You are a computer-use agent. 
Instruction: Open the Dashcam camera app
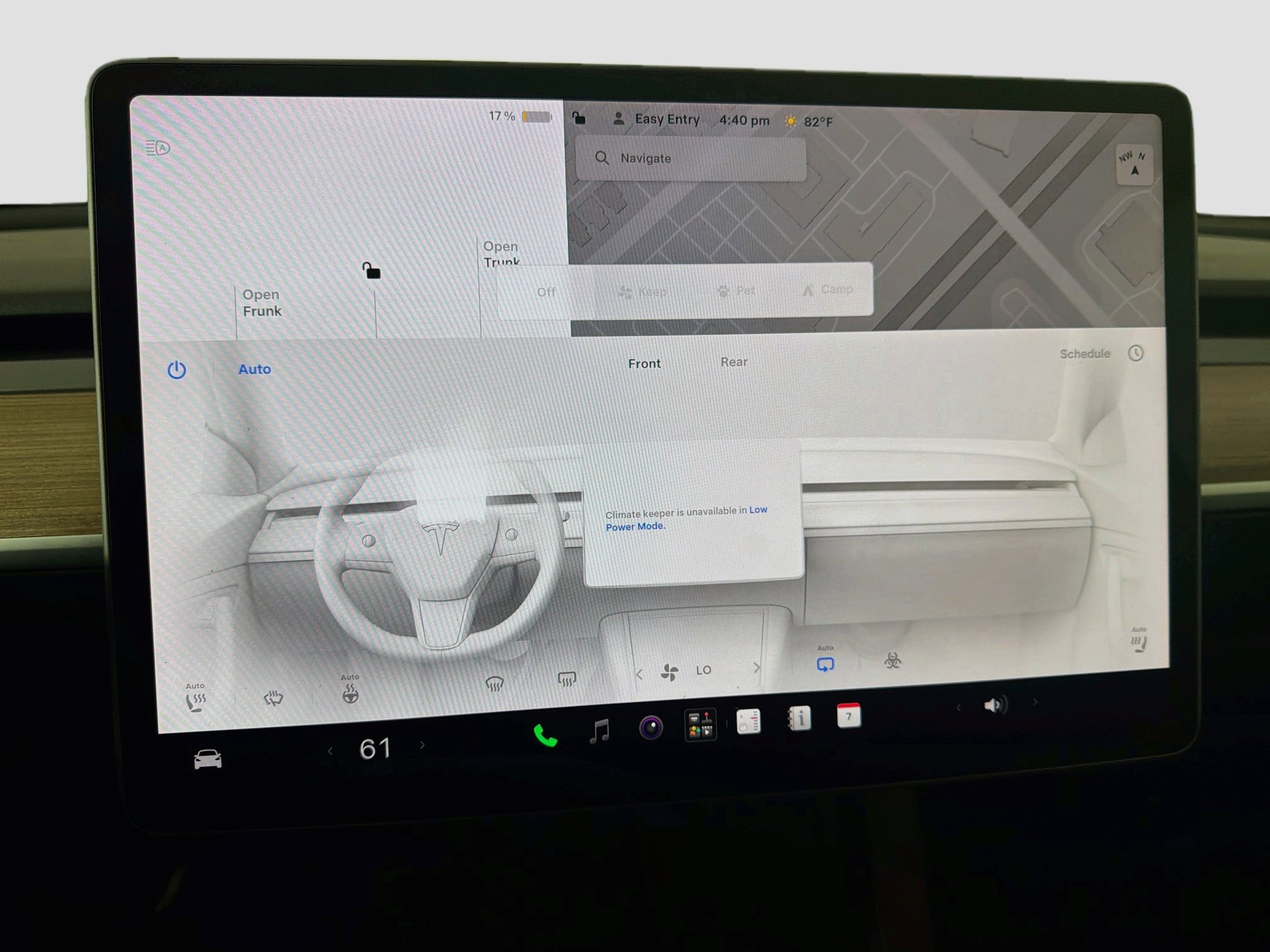[651, 727]
